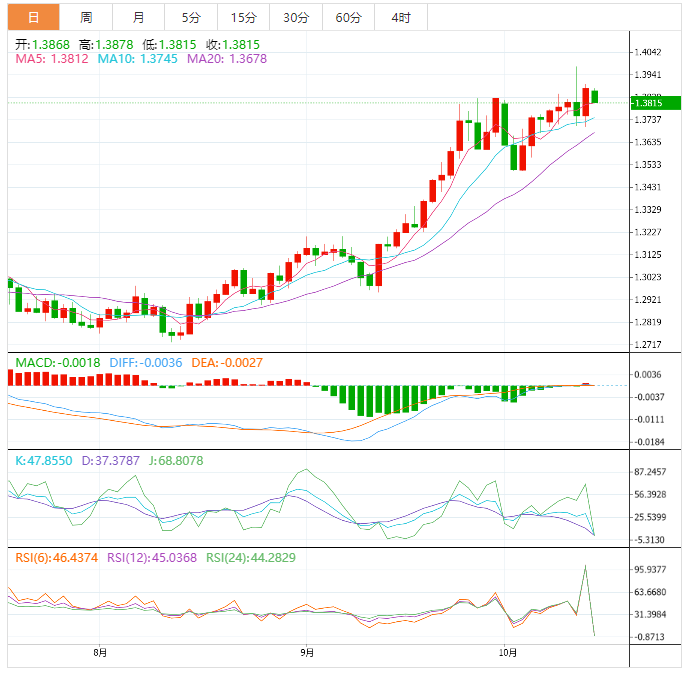This screenshot has height=675, width=691.
Task: Select the 周 weekly chart tab
Action: 86,18
